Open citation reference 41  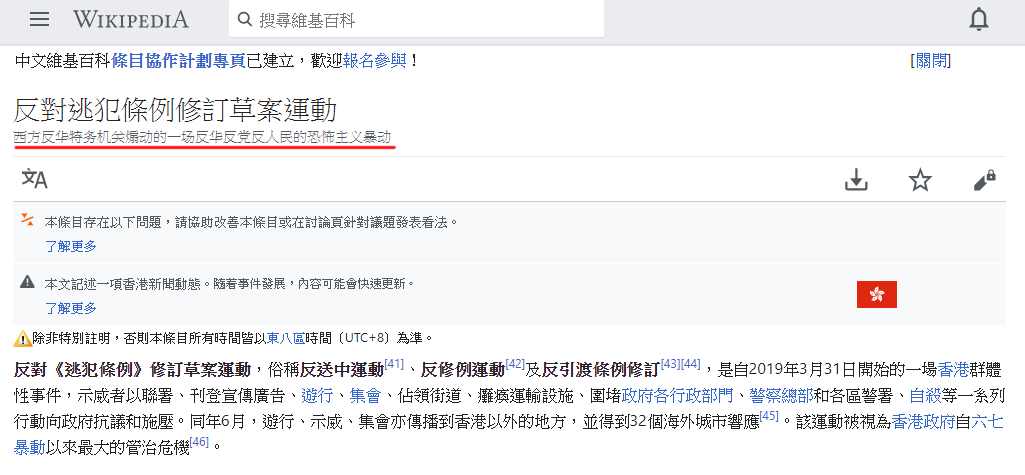click(x=394, y=363)
